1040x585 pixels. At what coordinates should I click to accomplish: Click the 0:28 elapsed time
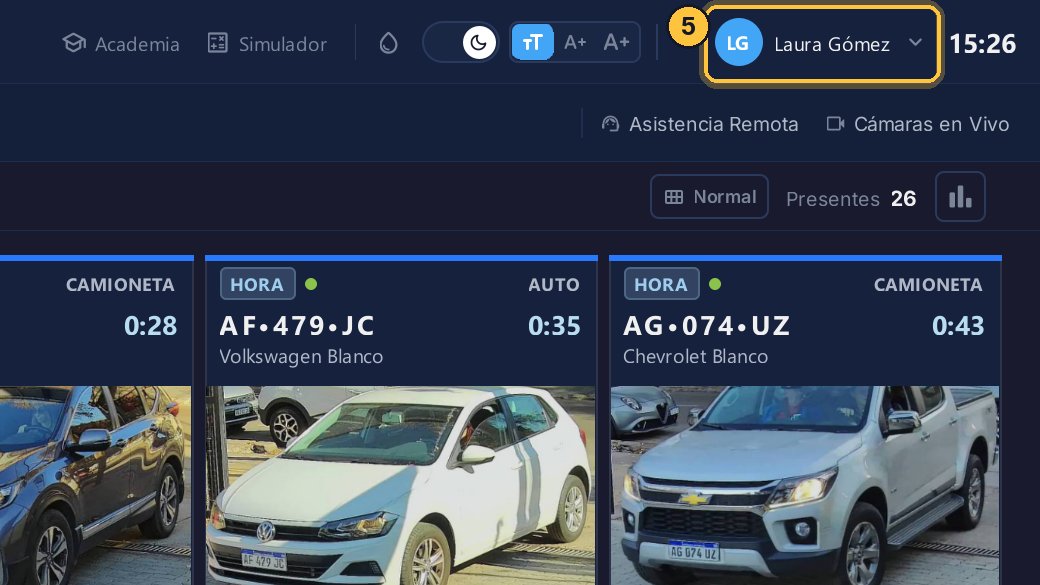point(151,326)
